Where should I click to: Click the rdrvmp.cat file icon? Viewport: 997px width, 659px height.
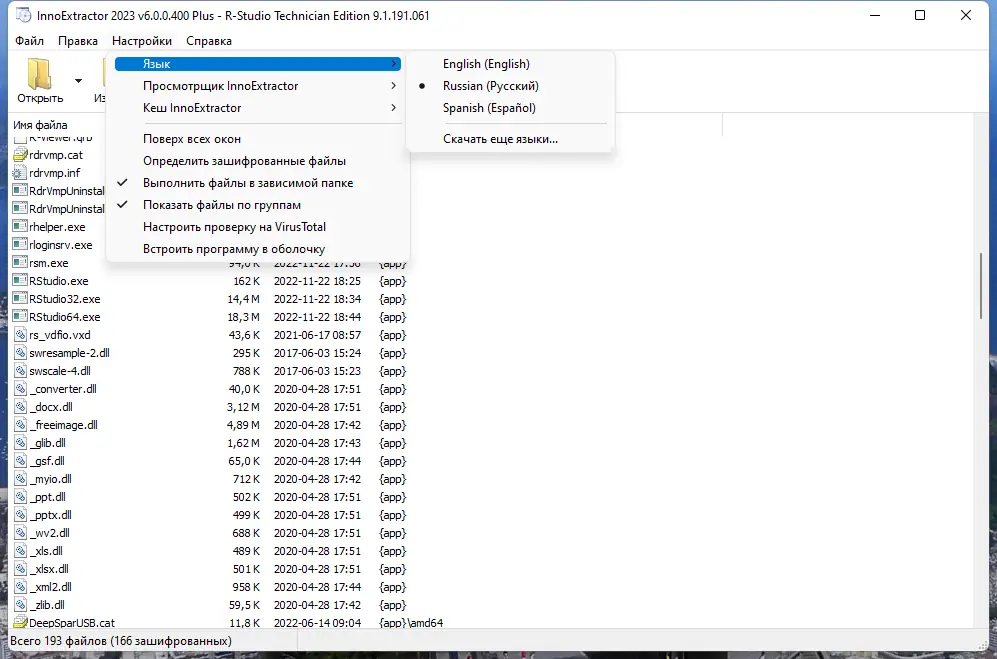click(20, 155)
